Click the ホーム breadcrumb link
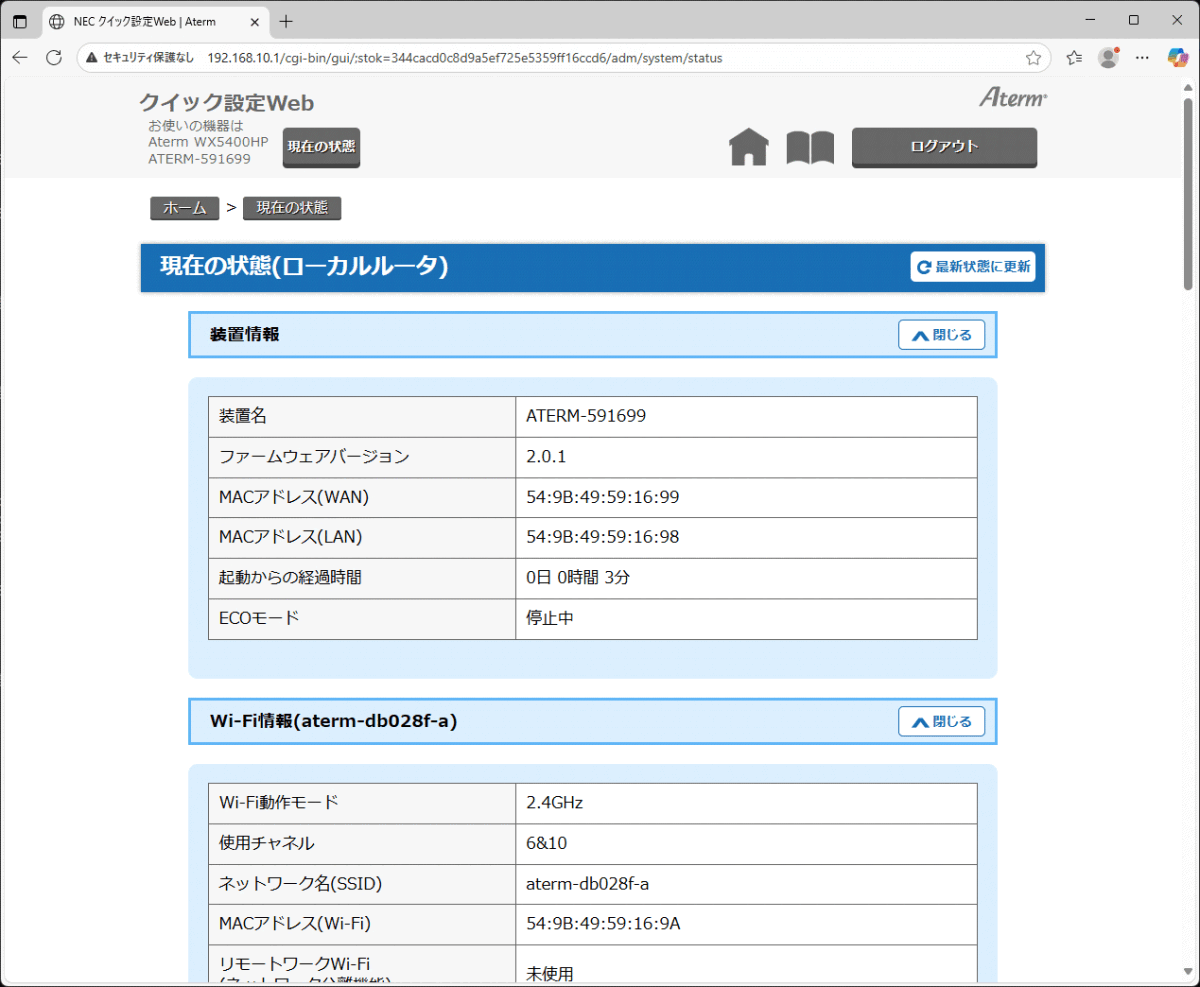The height and width of the screenshot is (987, 1200). pos(184,208)
